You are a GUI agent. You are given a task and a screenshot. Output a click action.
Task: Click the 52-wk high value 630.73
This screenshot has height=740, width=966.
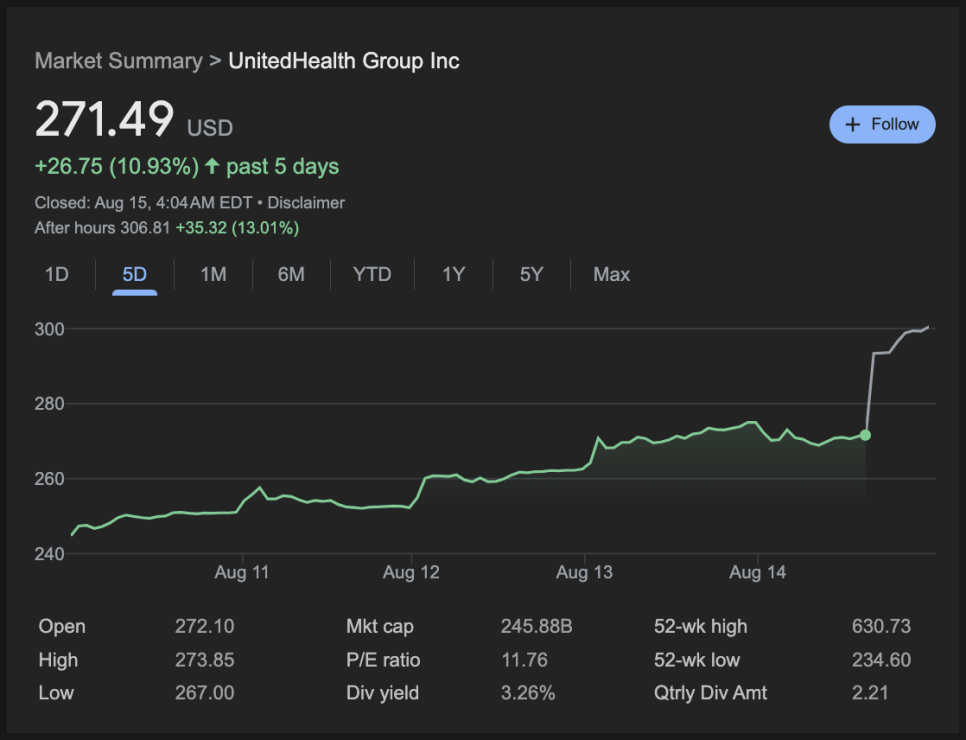coord(881,626)
